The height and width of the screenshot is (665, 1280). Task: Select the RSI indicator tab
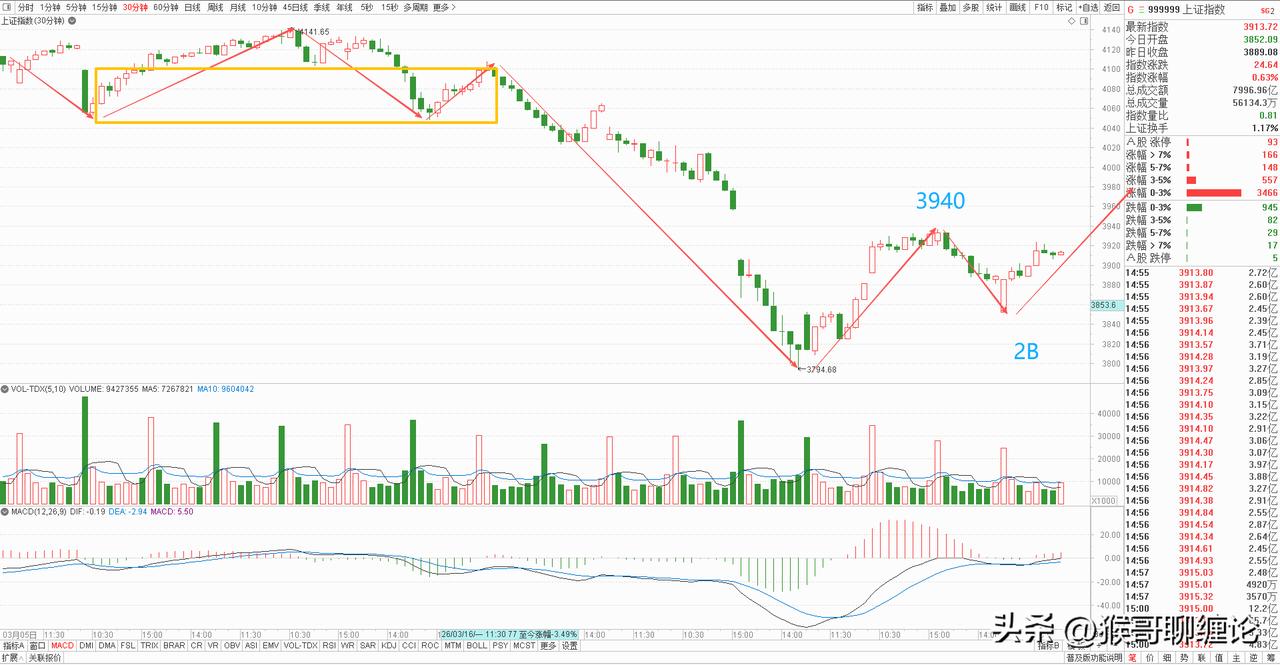coord(329,646)
